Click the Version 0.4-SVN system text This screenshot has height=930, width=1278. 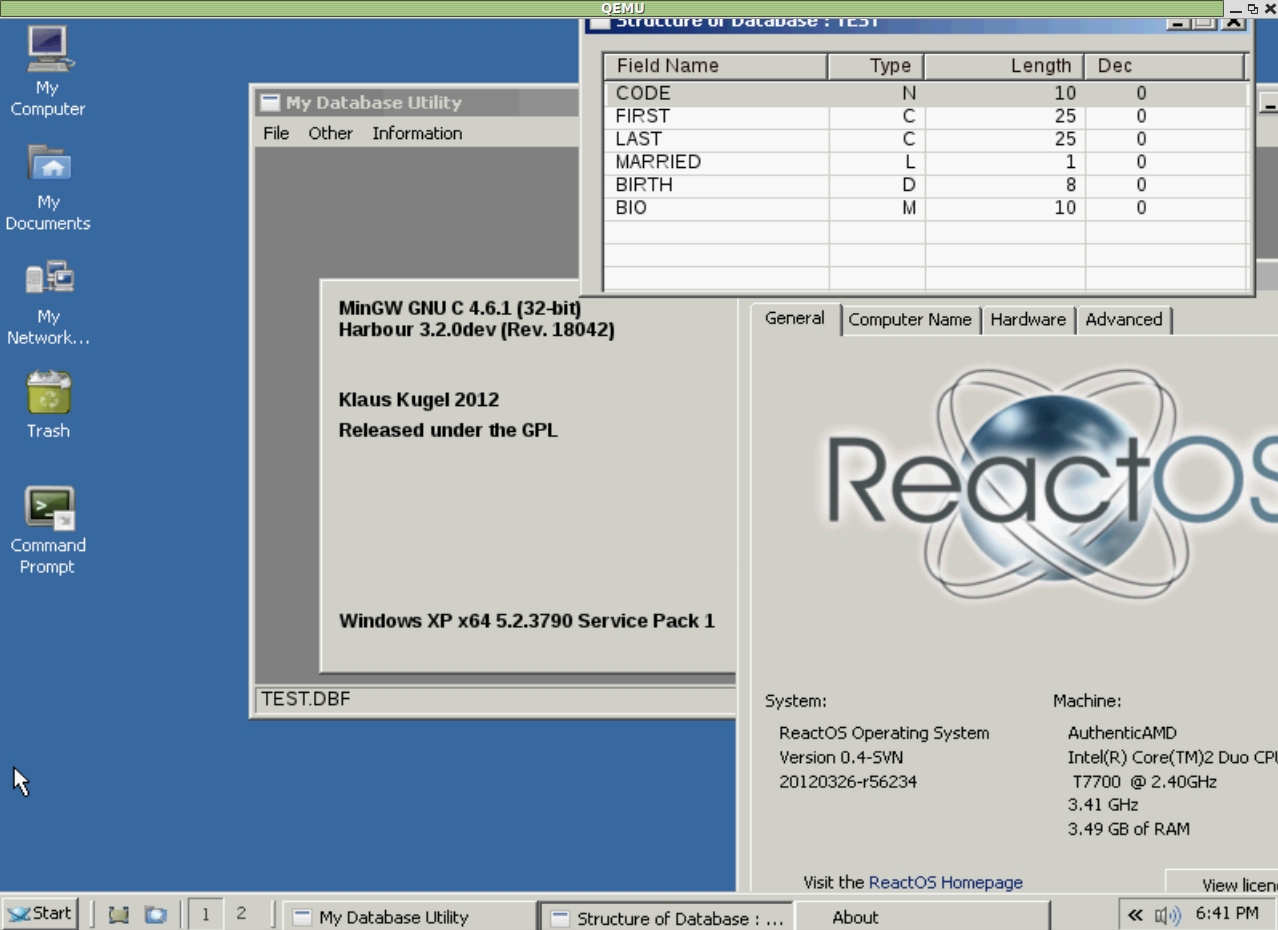tap(841, 757)
